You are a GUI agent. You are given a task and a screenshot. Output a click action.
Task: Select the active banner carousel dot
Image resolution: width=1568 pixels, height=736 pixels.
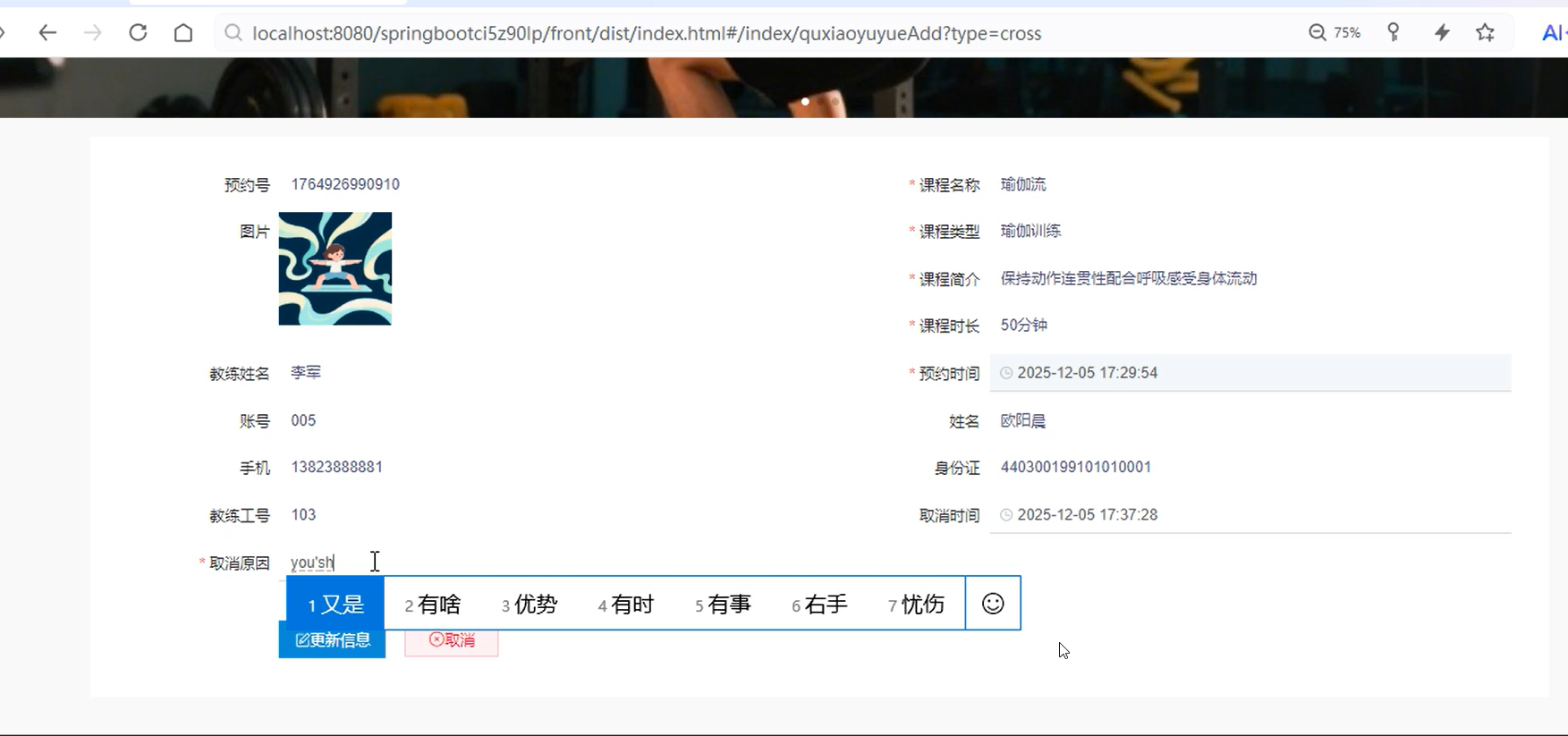click(805, 102)
